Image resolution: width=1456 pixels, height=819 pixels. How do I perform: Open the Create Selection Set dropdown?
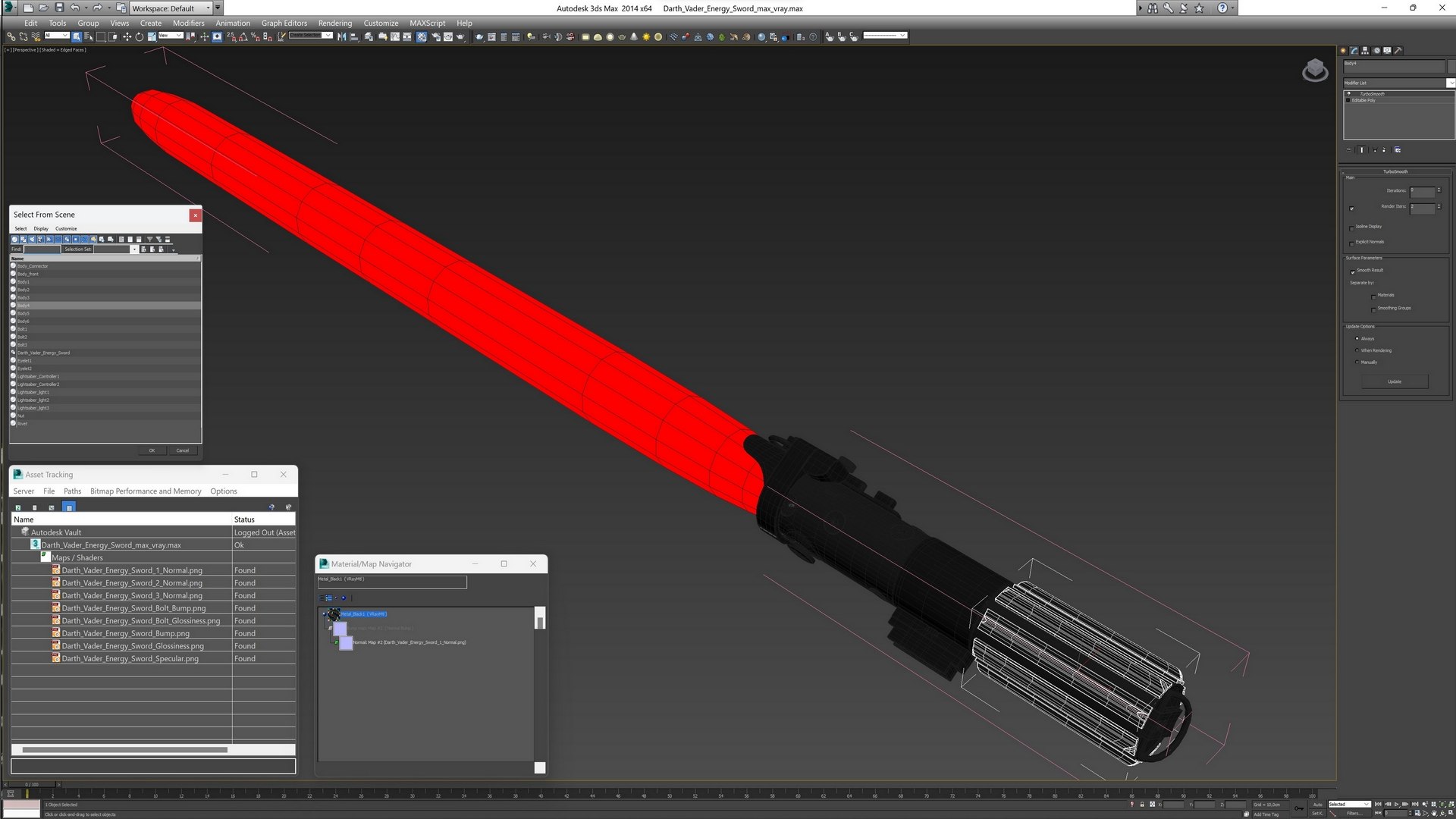pyautogui.click(x=310, y=36)
